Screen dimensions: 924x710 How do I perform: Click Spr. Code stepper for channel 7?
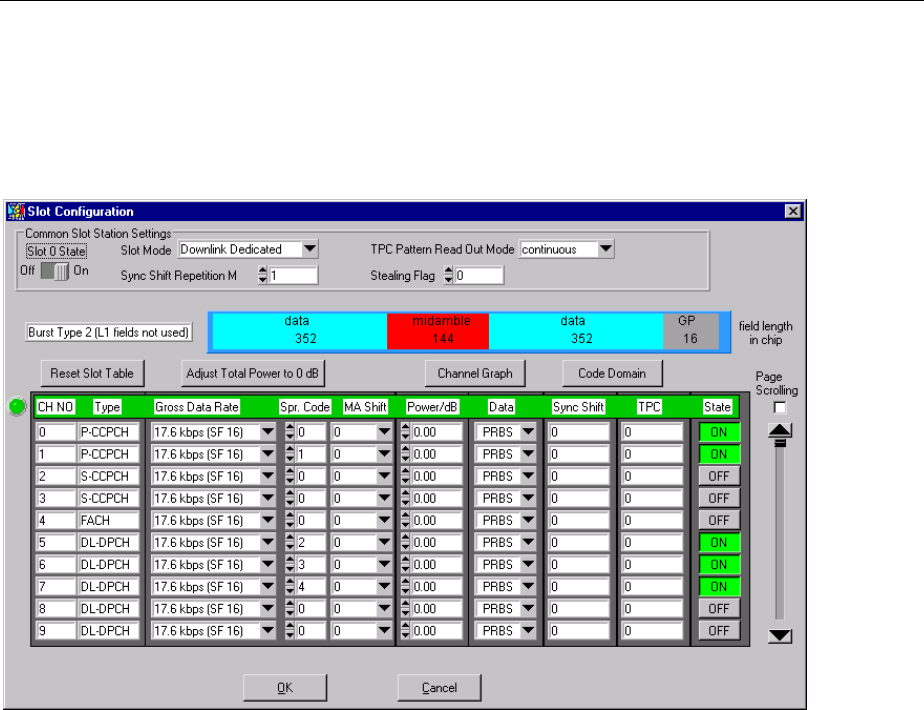(x=290, y=587)
